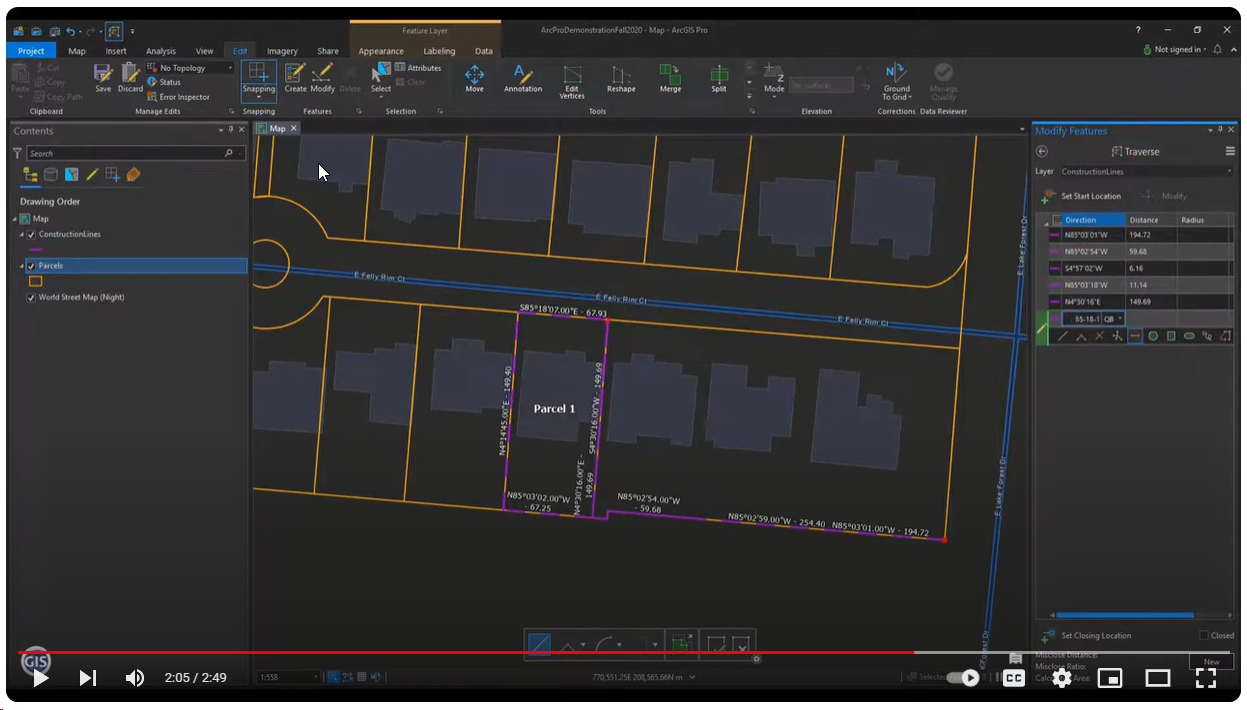Click the Distance column header
1247x710 pixels.
pos(1151,220)
